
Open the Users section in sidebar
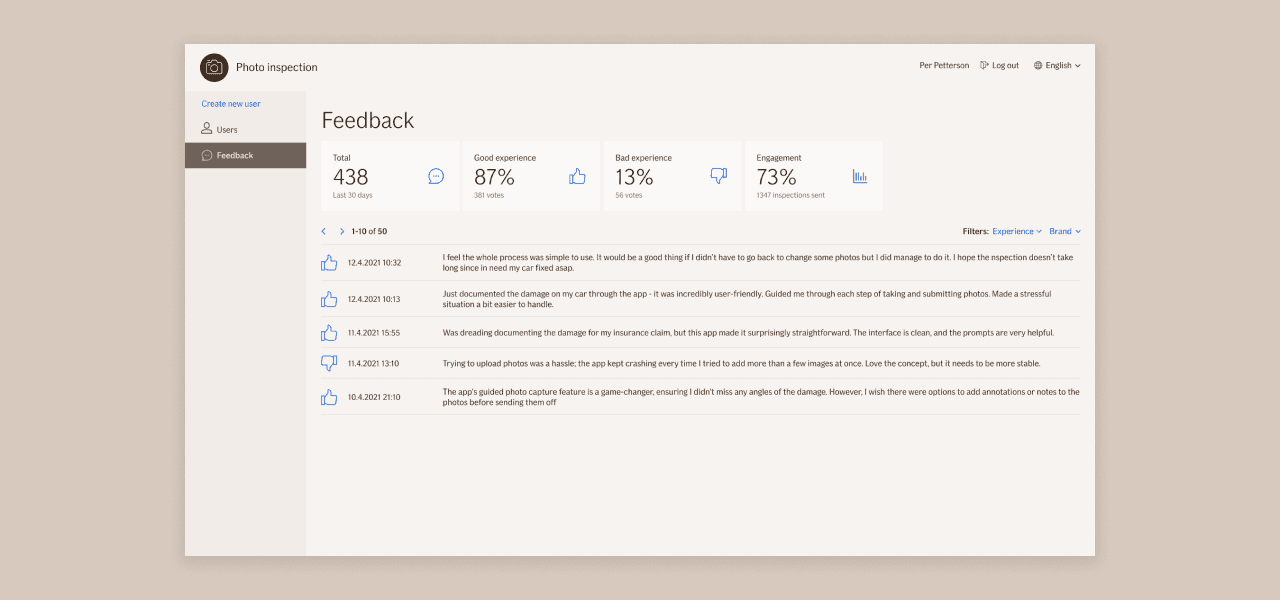[x=245, y=129]
